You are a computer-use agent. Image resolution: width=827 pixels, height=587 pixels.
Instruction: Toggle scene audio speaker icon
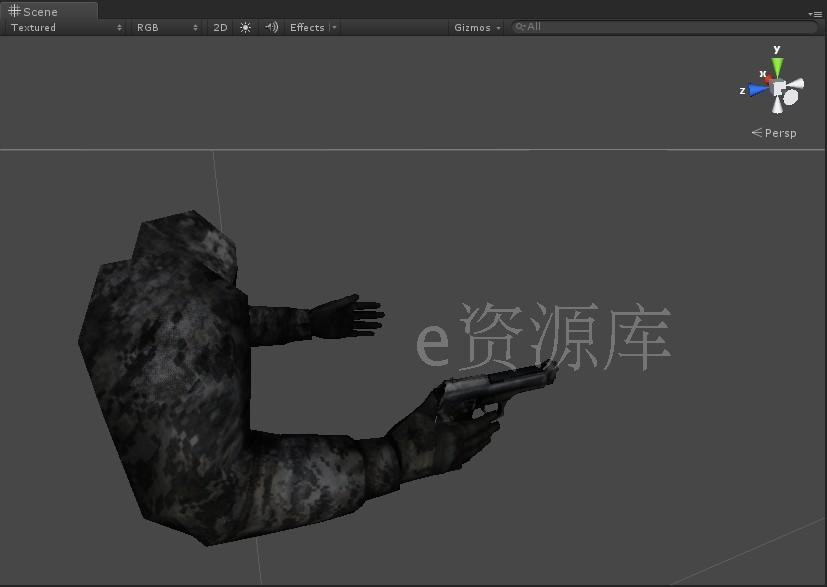(x=271, y=27)
